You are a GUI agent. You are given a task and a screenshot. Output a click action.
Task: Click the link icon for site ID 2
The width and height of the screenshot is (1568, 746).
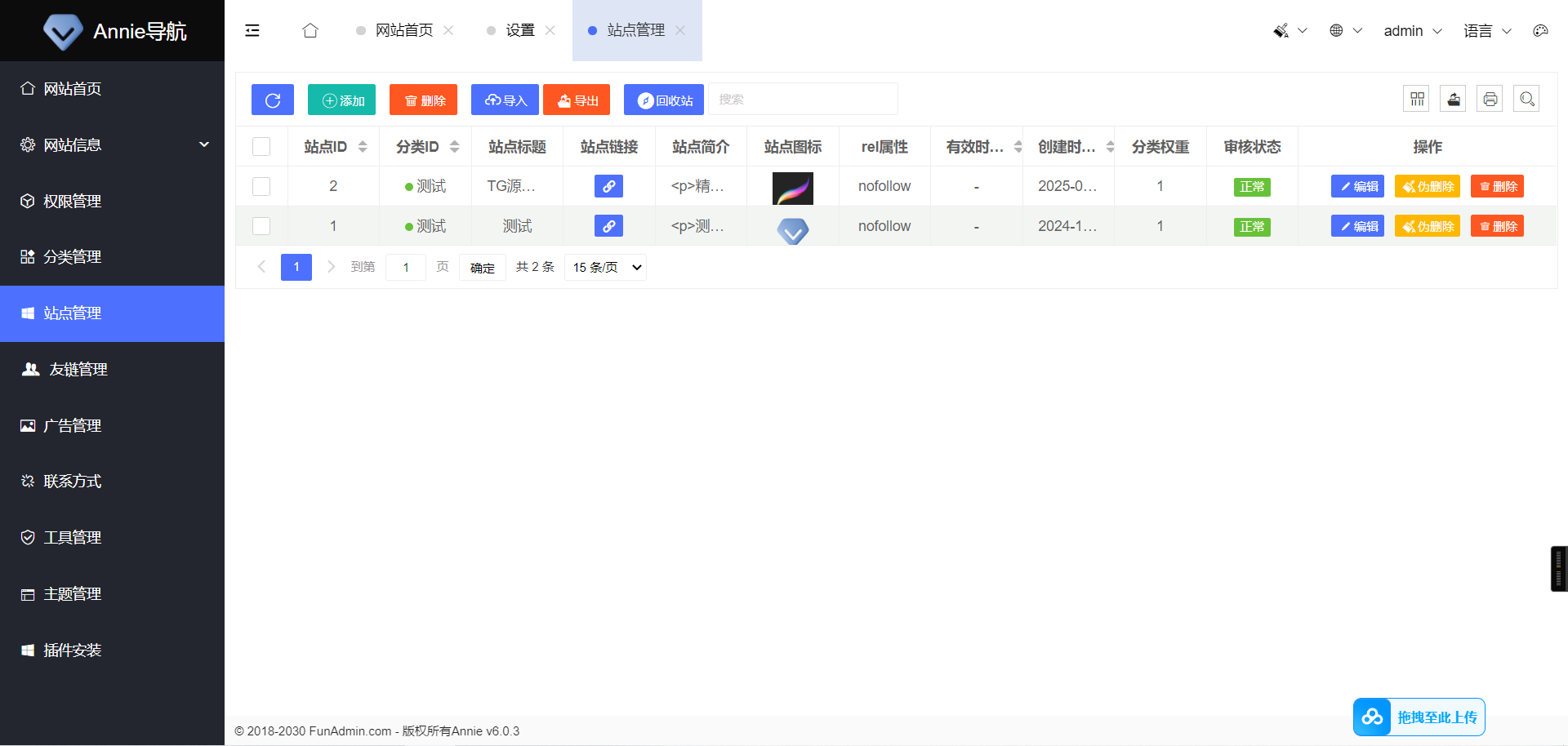pyautogui.click(x=608, y=186)
